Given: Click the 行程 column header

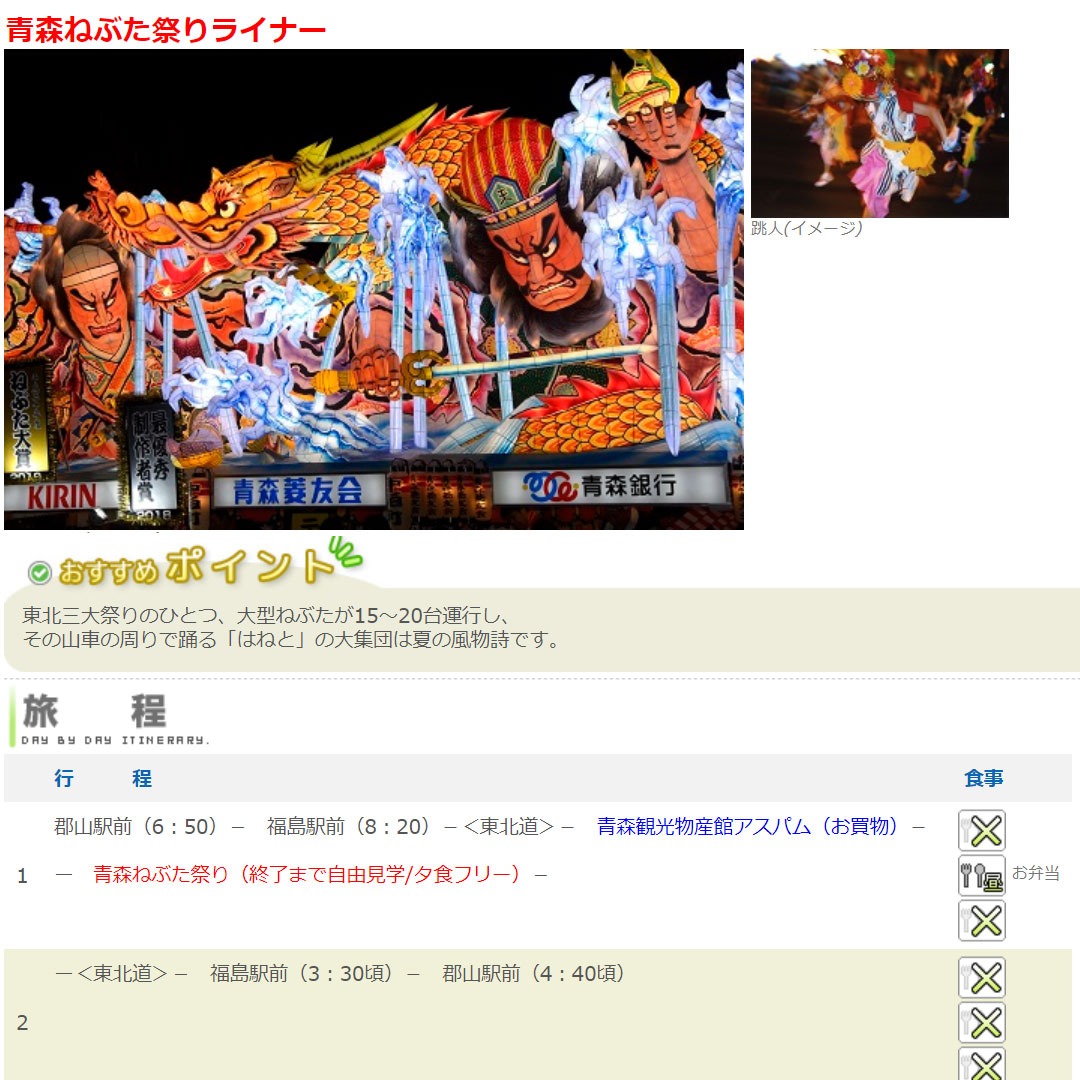Looking at the screenshot, I should coord(103,778).
